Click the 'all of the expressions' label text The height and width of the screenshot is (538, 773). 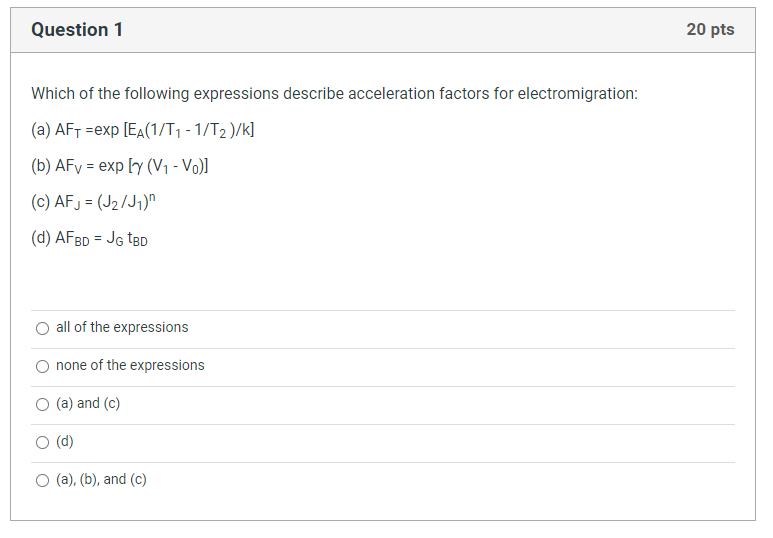click(x=122, y=327)
